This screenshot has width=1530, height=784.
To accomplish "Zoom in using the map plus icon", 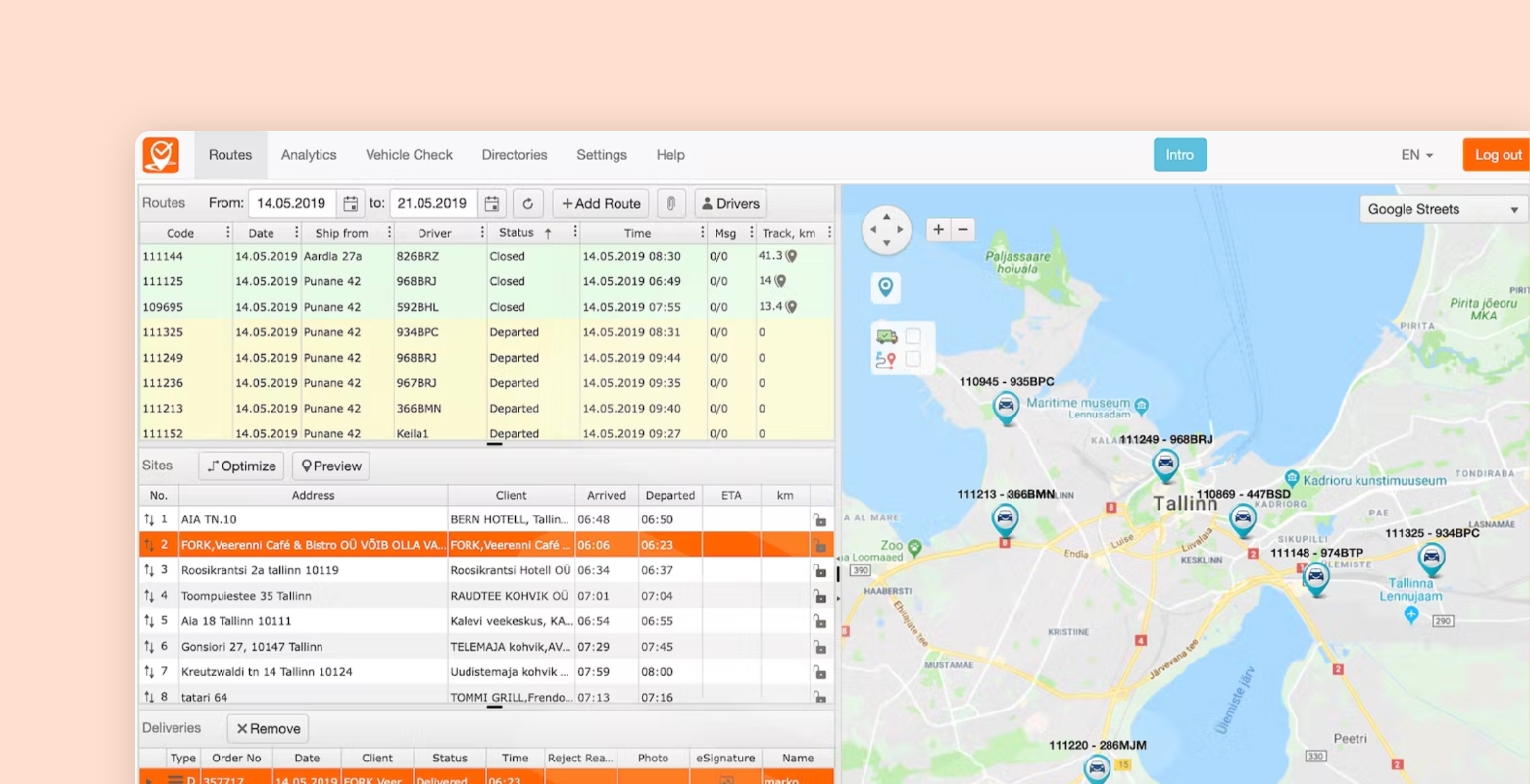I will [937, 229].
